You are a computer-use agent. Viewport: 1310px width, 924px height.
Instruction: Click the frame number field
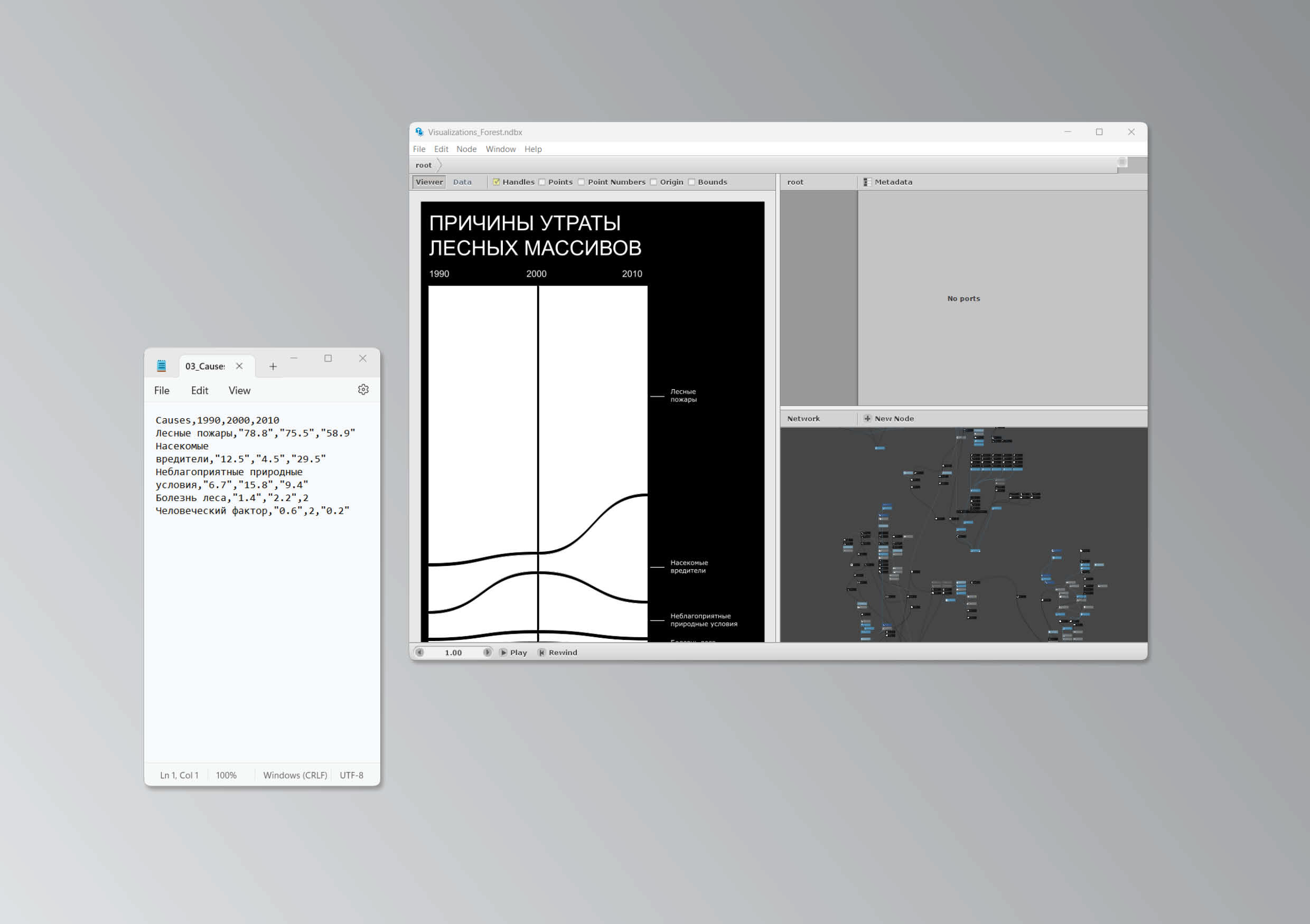[x=454, y=653]
